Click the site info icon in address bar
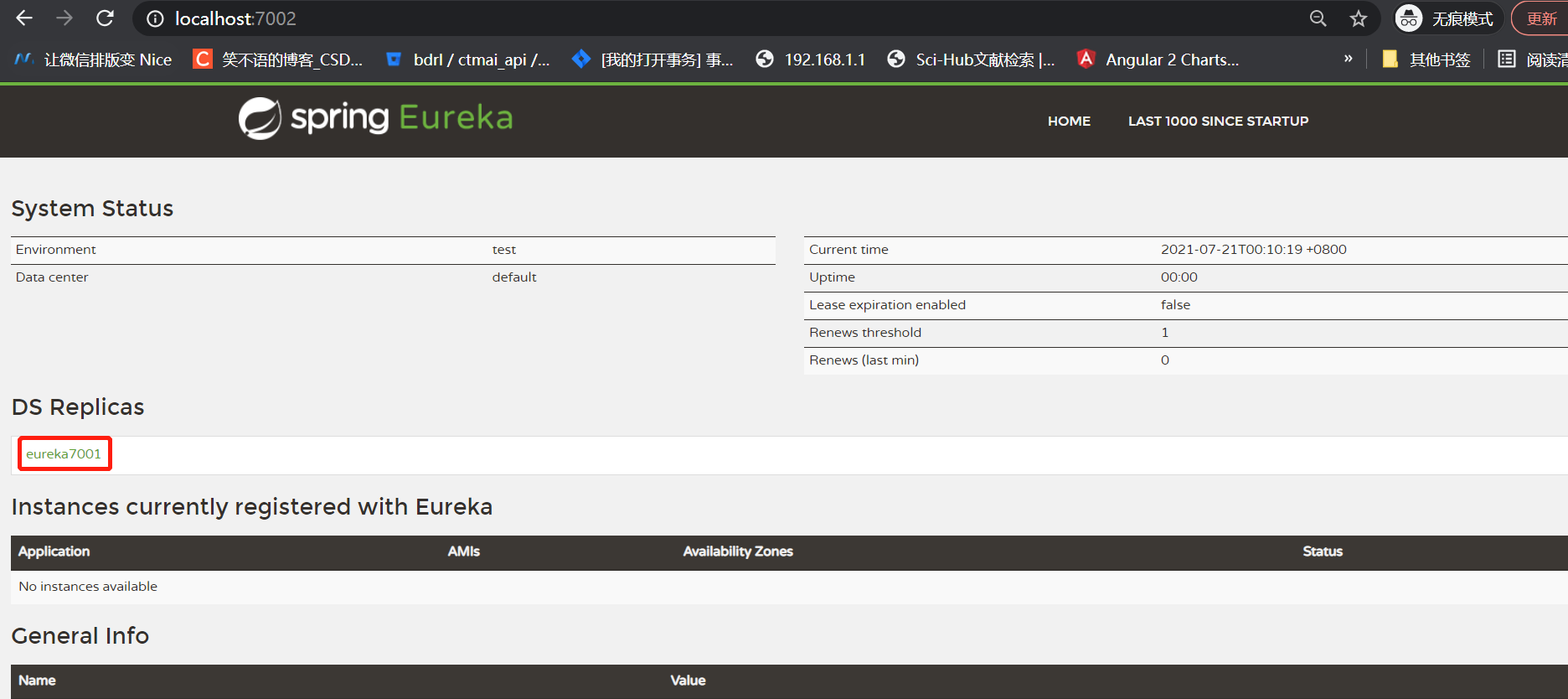 (155, 18)
